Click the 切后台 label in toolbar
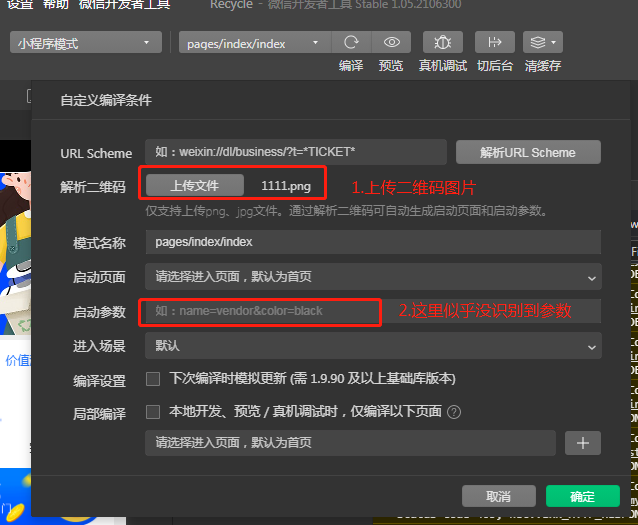The width and height of the screenshot is (638, 525). (x=495, y=66)
